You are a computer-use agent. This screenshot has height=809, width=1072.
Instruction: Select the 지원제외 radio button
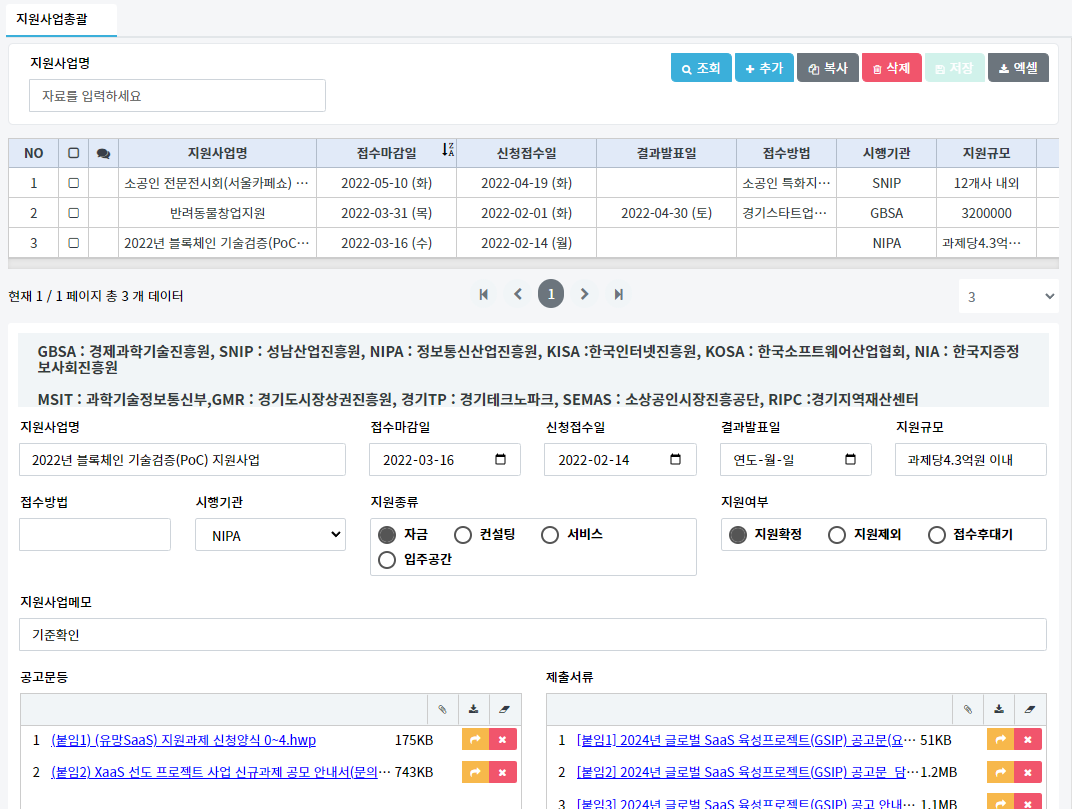click(837, 535)
